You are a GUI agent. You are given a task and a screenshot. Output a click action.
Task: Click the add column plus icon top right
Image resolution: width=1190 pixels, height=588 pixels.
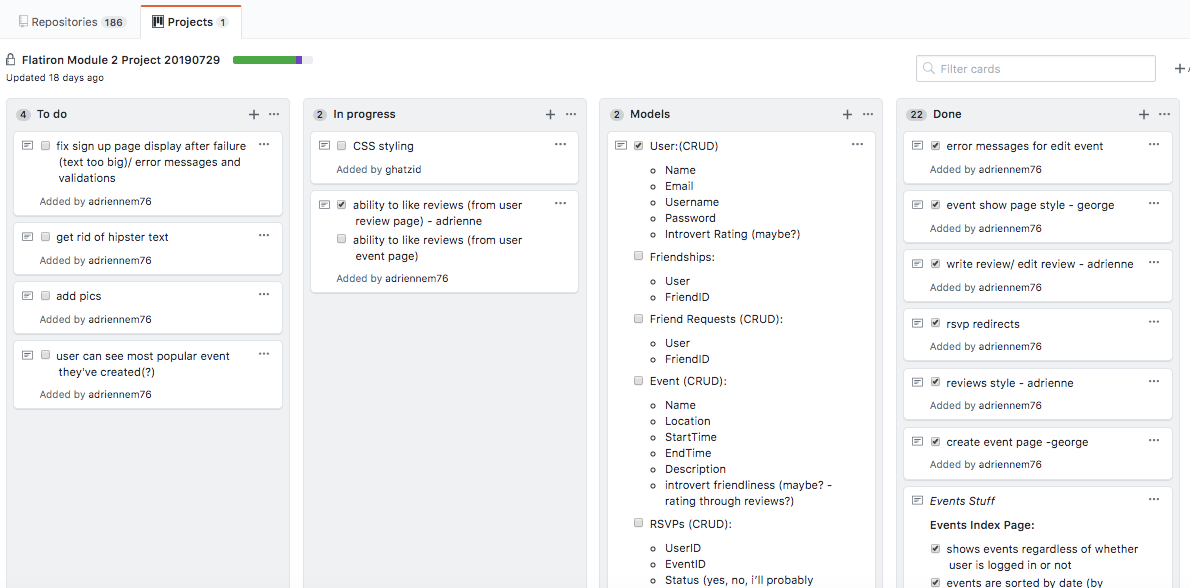click(1180, 68)
